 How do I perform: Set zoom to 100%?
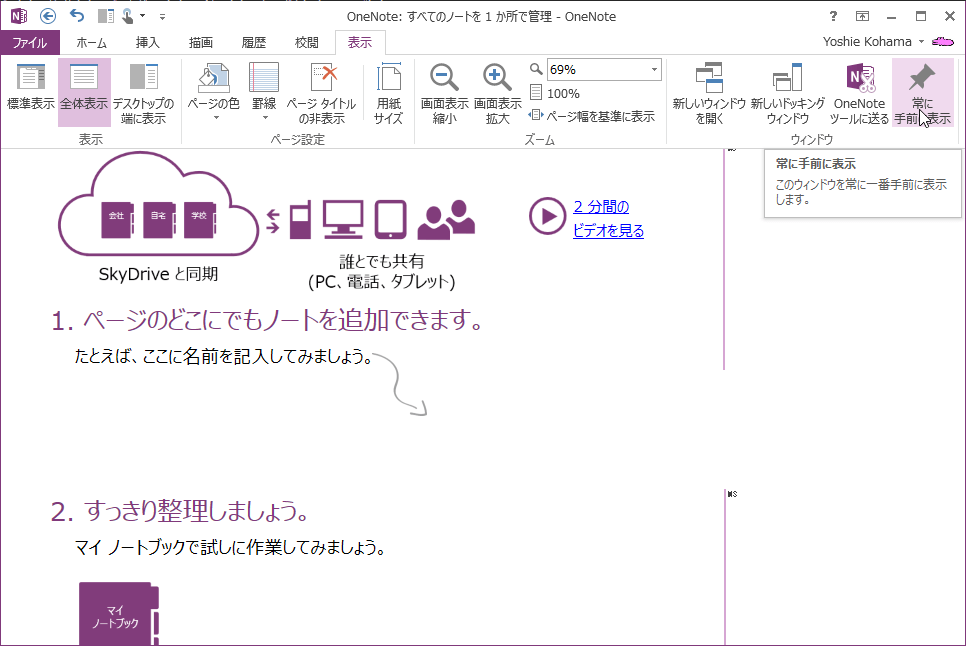tap(554, 94)
